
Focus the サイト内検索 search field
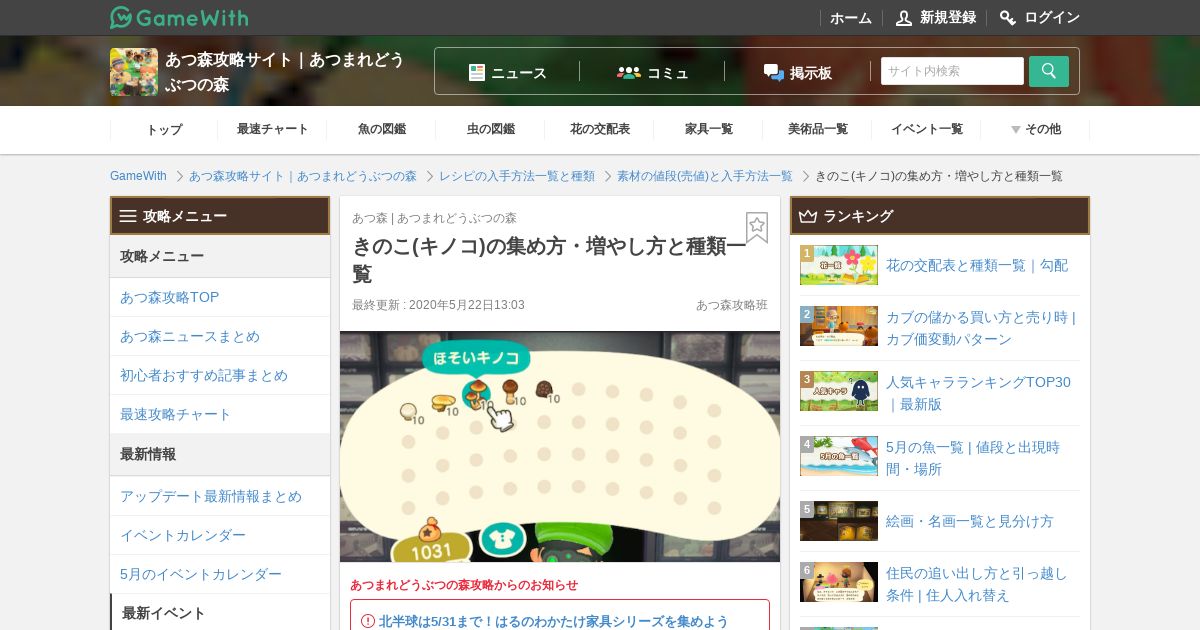point(952,71)
